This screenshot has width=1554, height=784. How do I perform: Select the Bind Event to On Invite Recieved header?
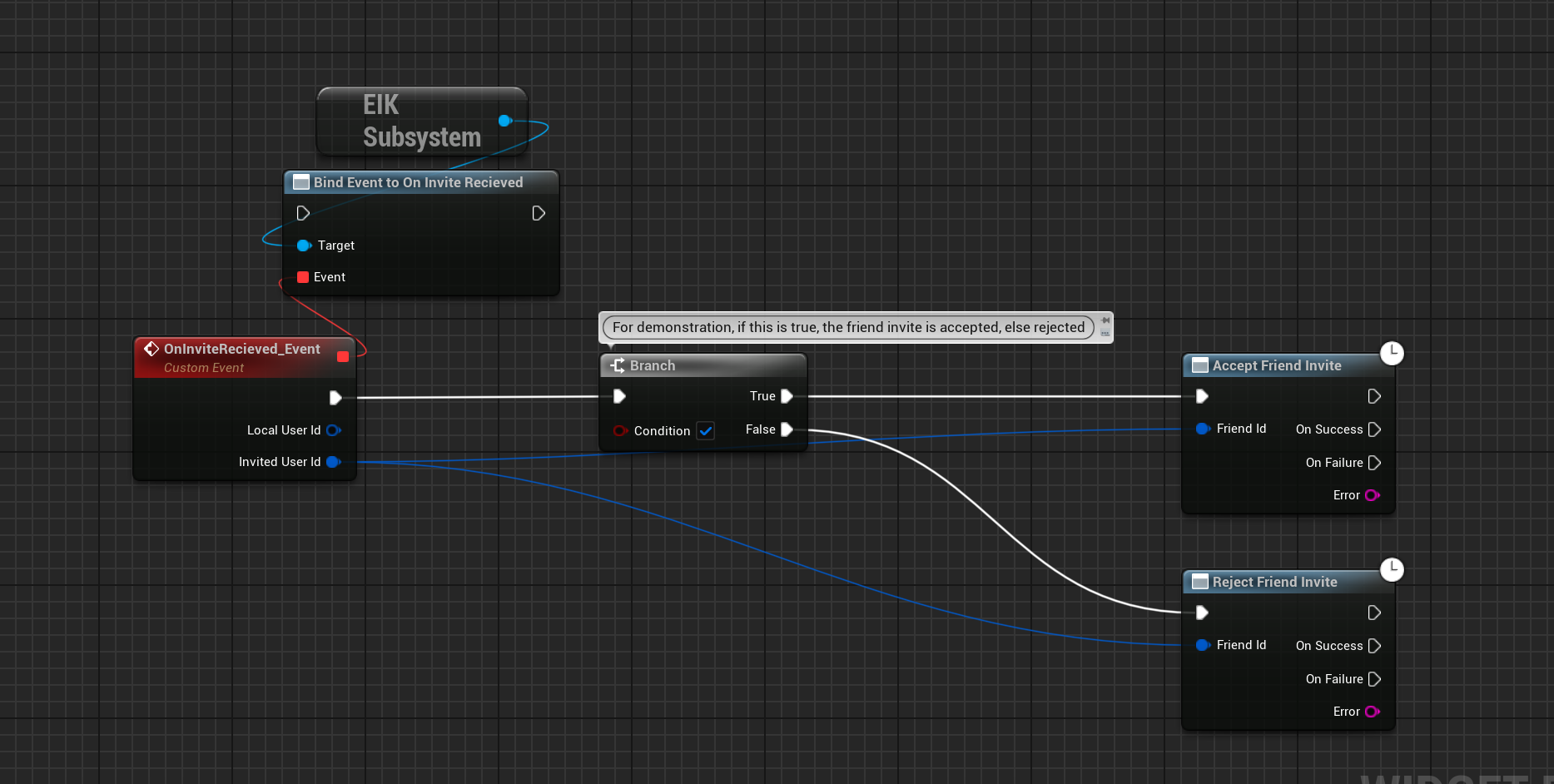pos(418,182)
